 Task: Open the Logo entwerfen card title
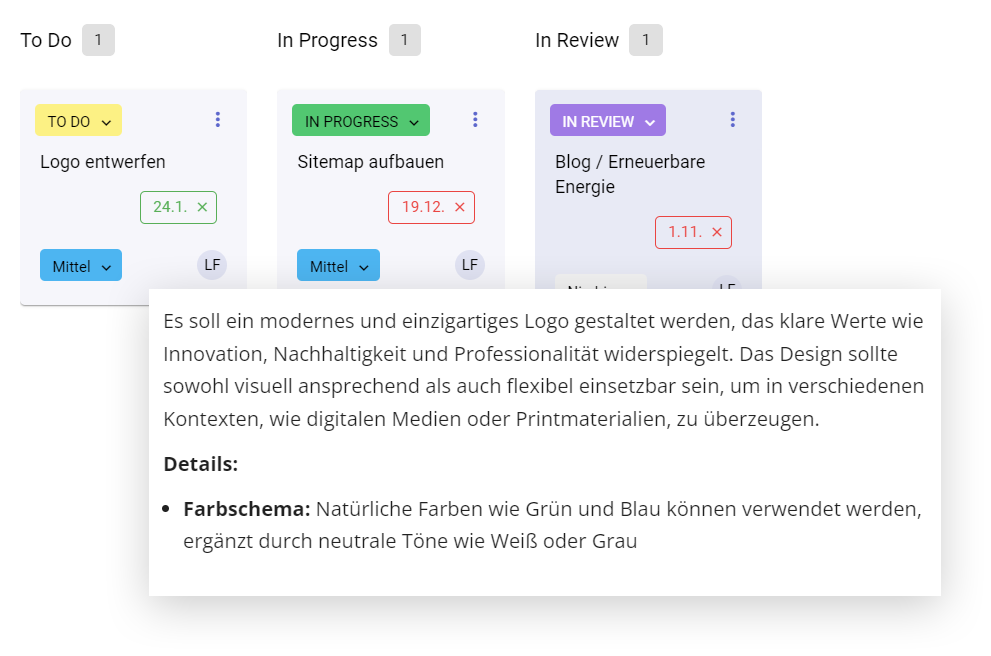[x=103, y=162]
